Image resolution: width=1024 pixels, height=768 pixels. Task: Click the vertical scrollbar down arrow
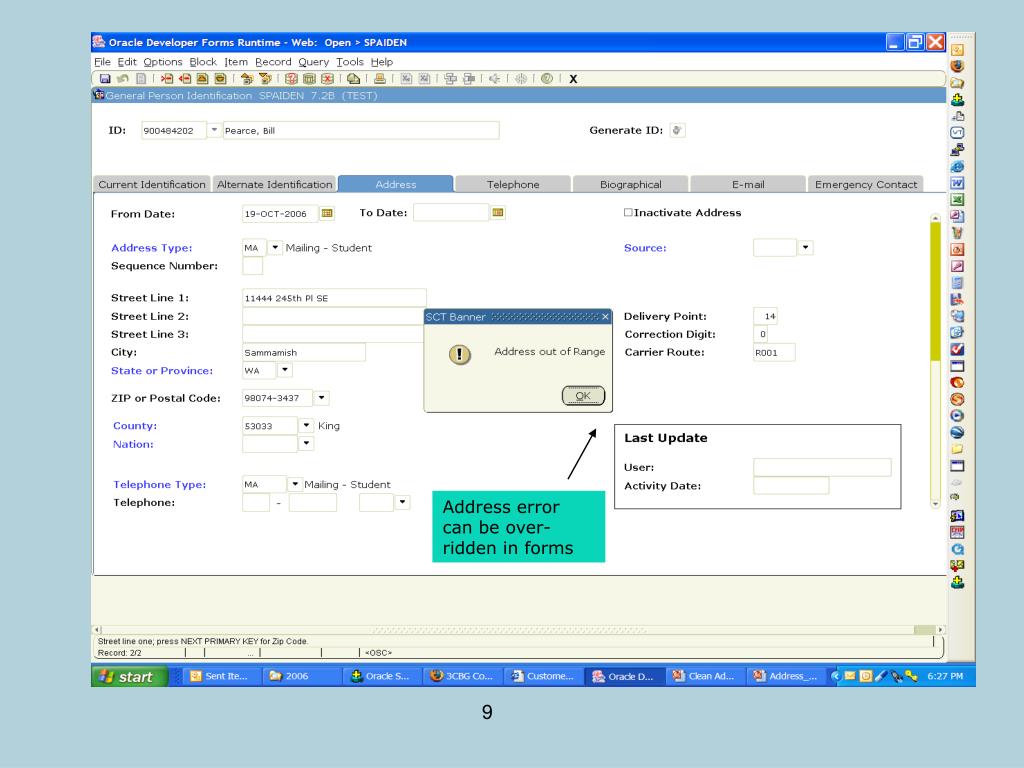(x=935, y=504)
